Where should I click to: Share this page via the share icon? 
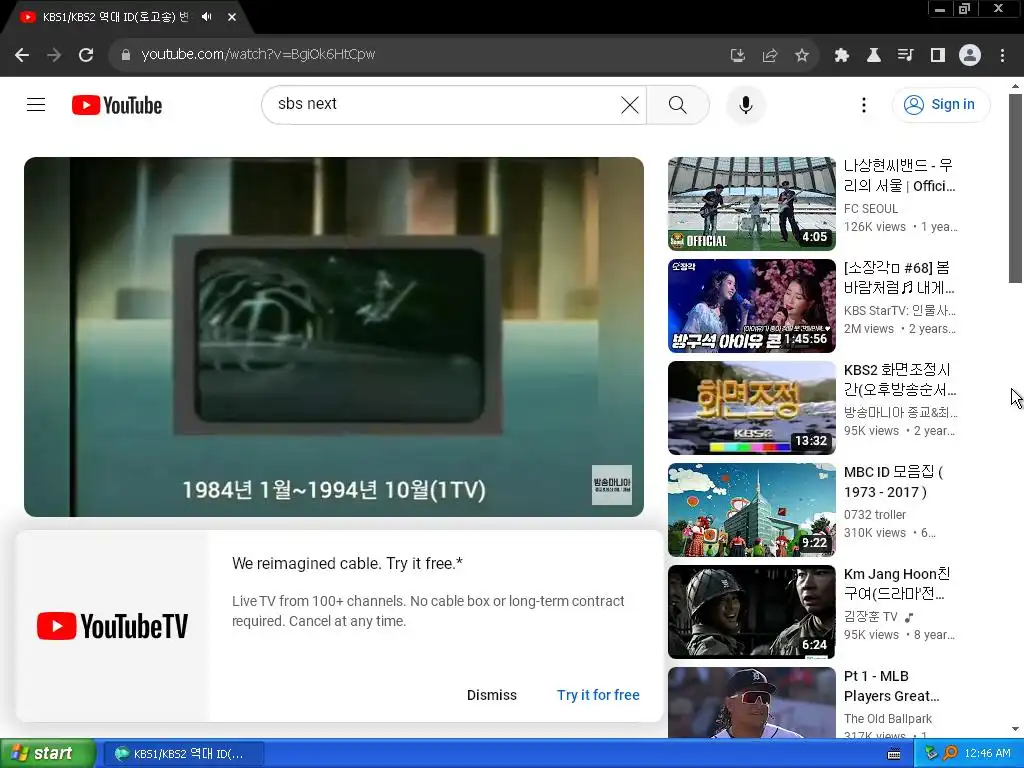tap(770, 55)
